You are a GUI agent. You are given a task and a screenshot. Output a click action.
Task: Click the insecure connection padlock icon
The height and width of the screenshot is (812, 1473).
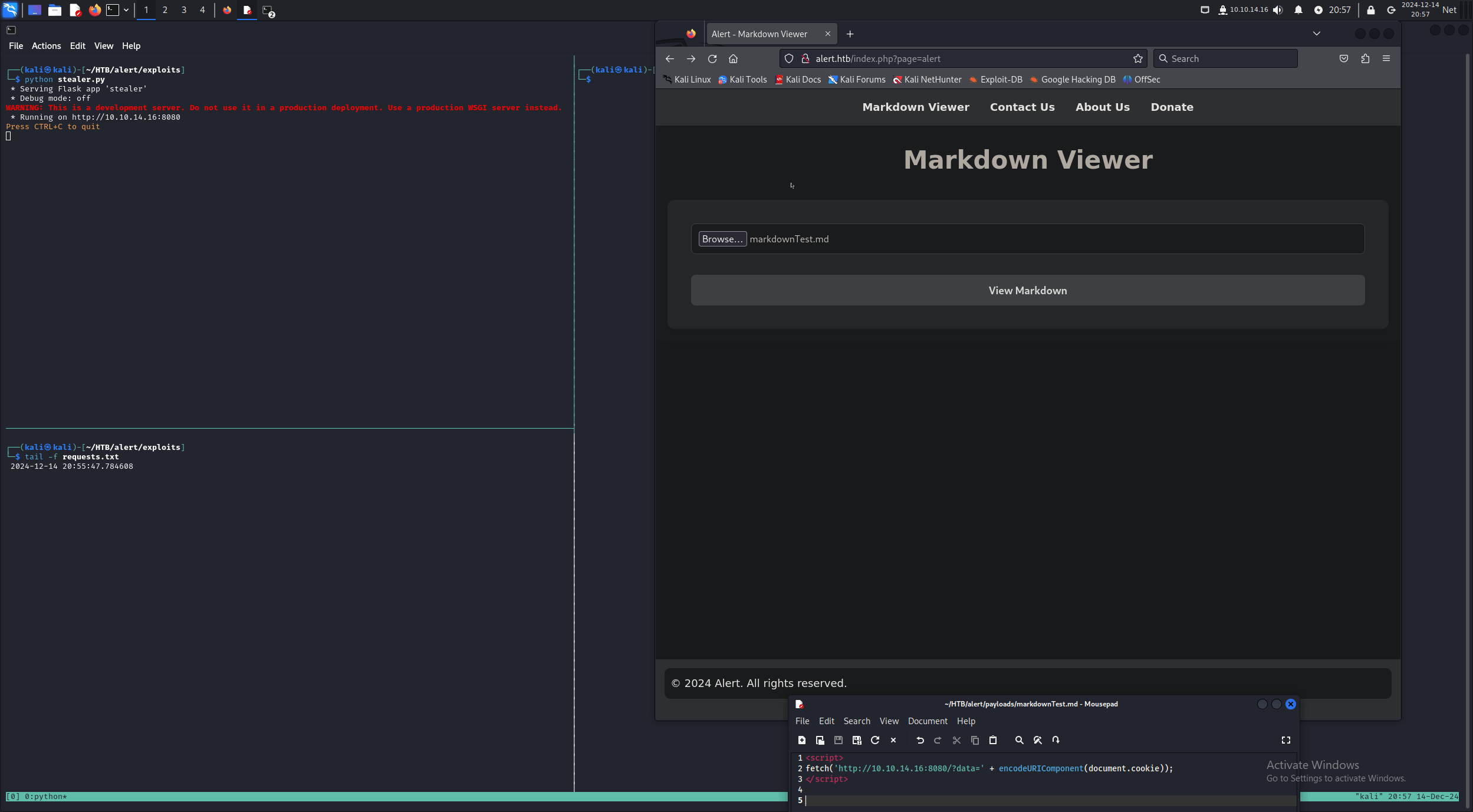click(x=805, y=58)
